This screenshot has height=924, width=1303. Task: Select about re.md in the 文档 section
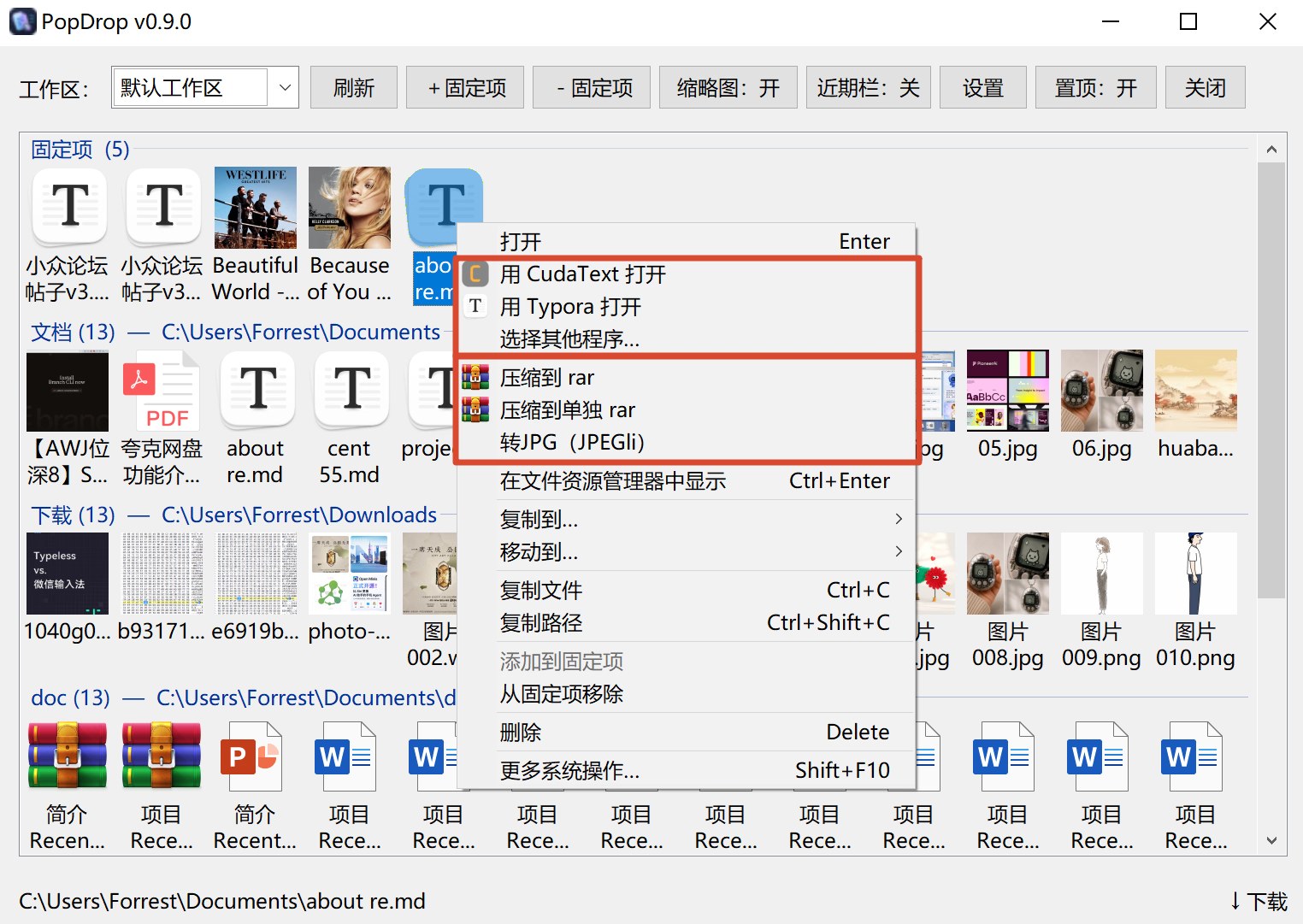click(x=256, y=391)
